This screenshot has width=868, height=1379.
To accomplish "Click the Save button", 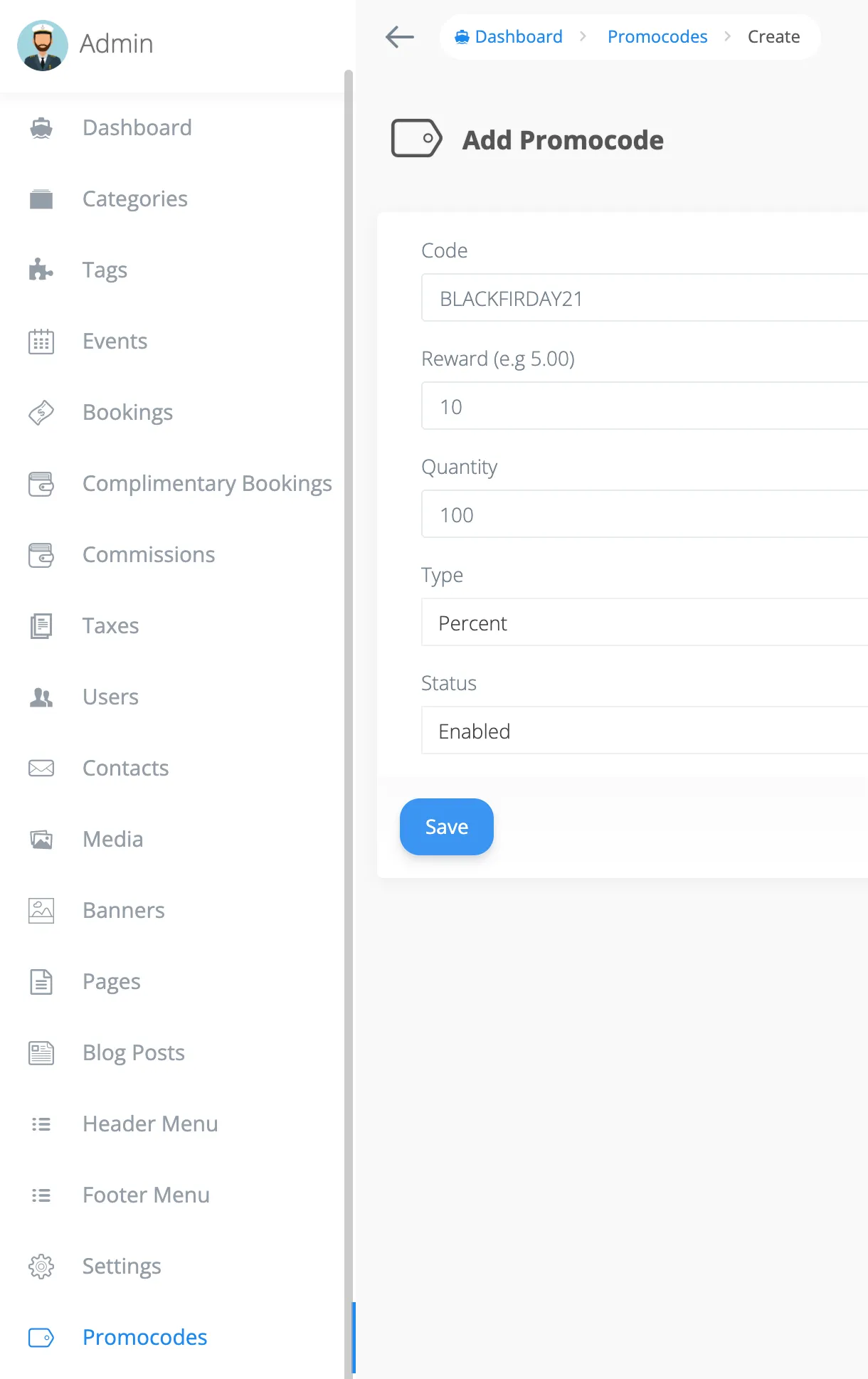I will [x=446, y=826].
